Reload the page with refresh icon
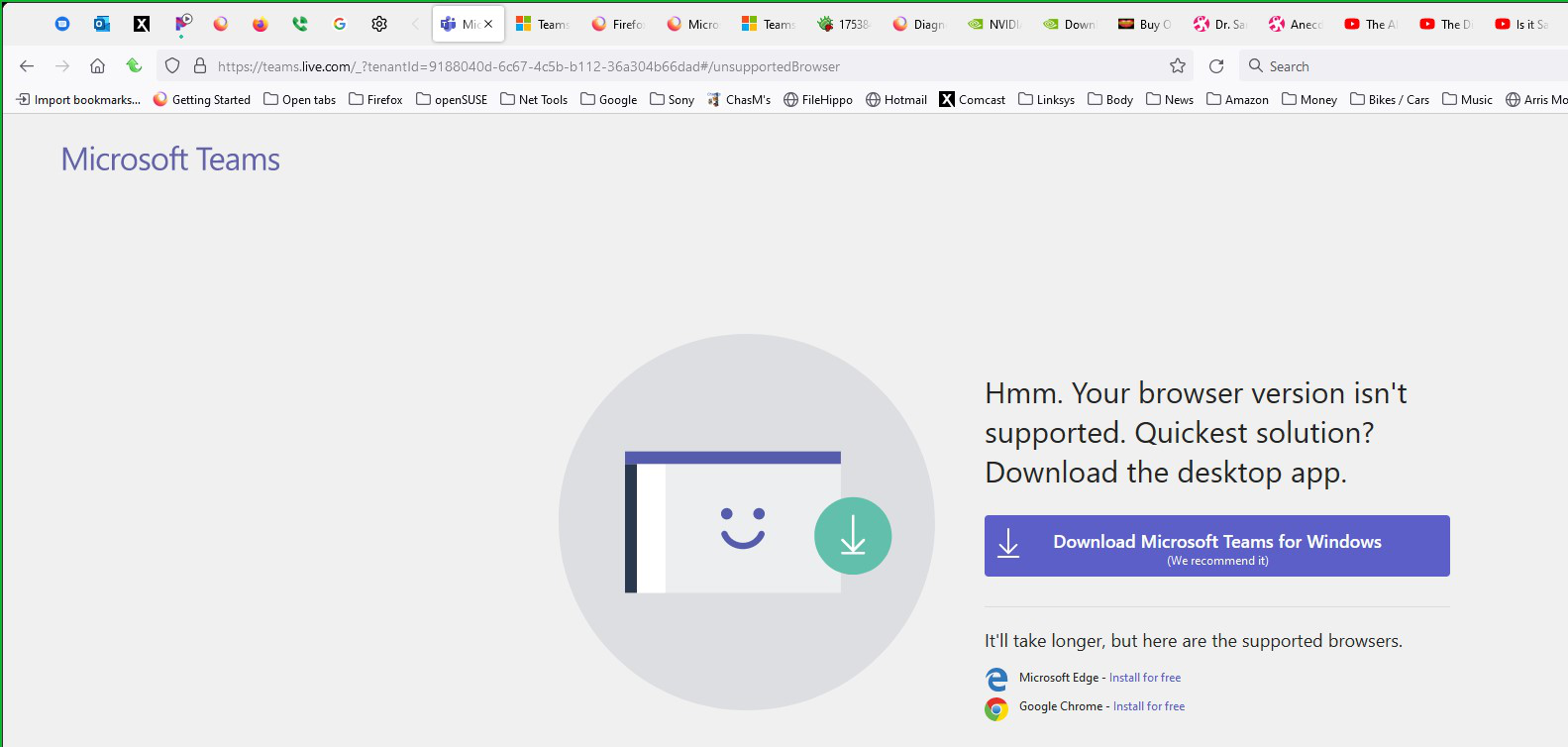This screenshot has width=1568, height=747. click(1216, 66)
